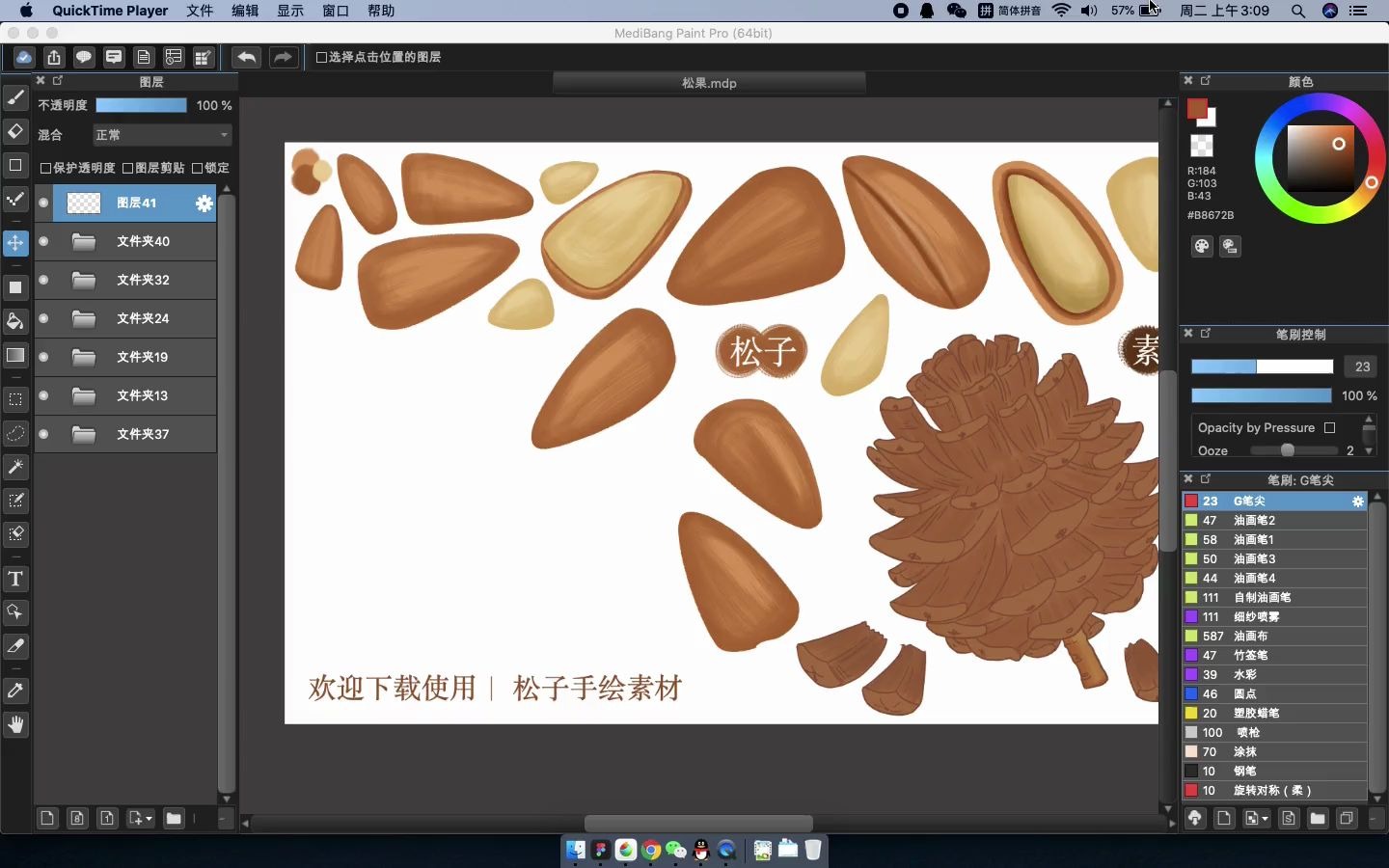Select 竹签笔 brush
The height and width of the screenshot is (868, 1389).
pos(1274,655)
